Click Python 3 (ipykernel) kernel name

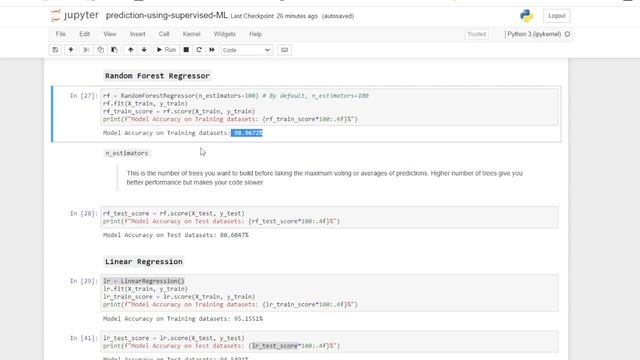(534, 34)
